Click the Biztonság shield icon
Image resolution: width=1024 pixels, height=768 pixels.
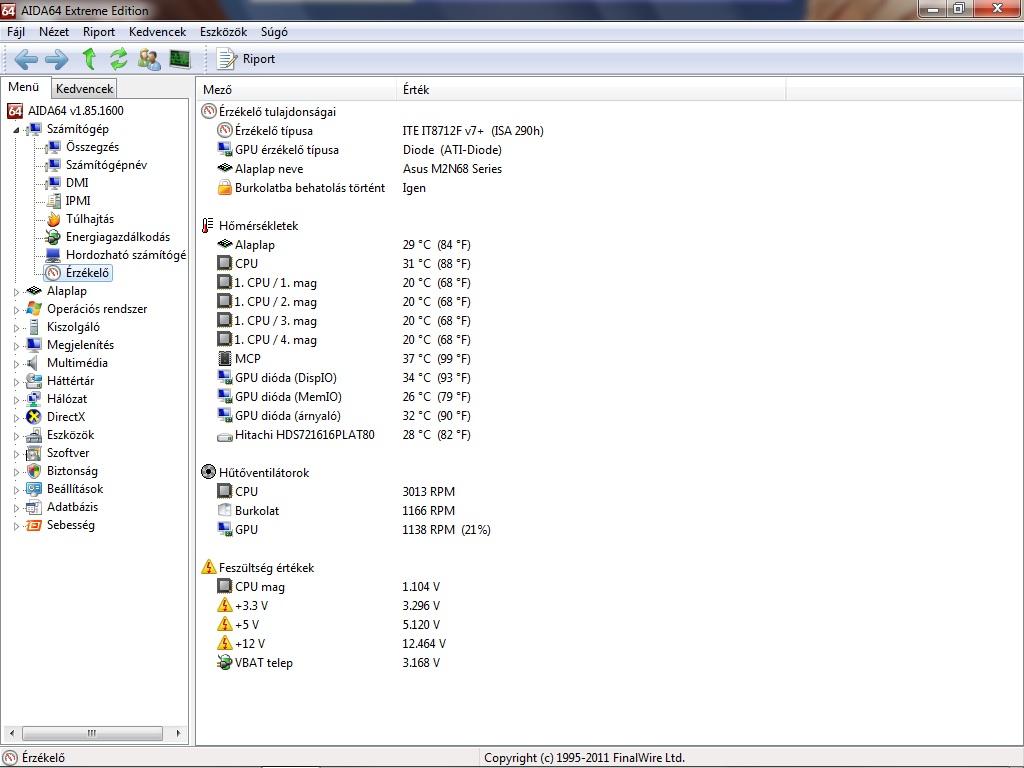[x=33, y=471]
